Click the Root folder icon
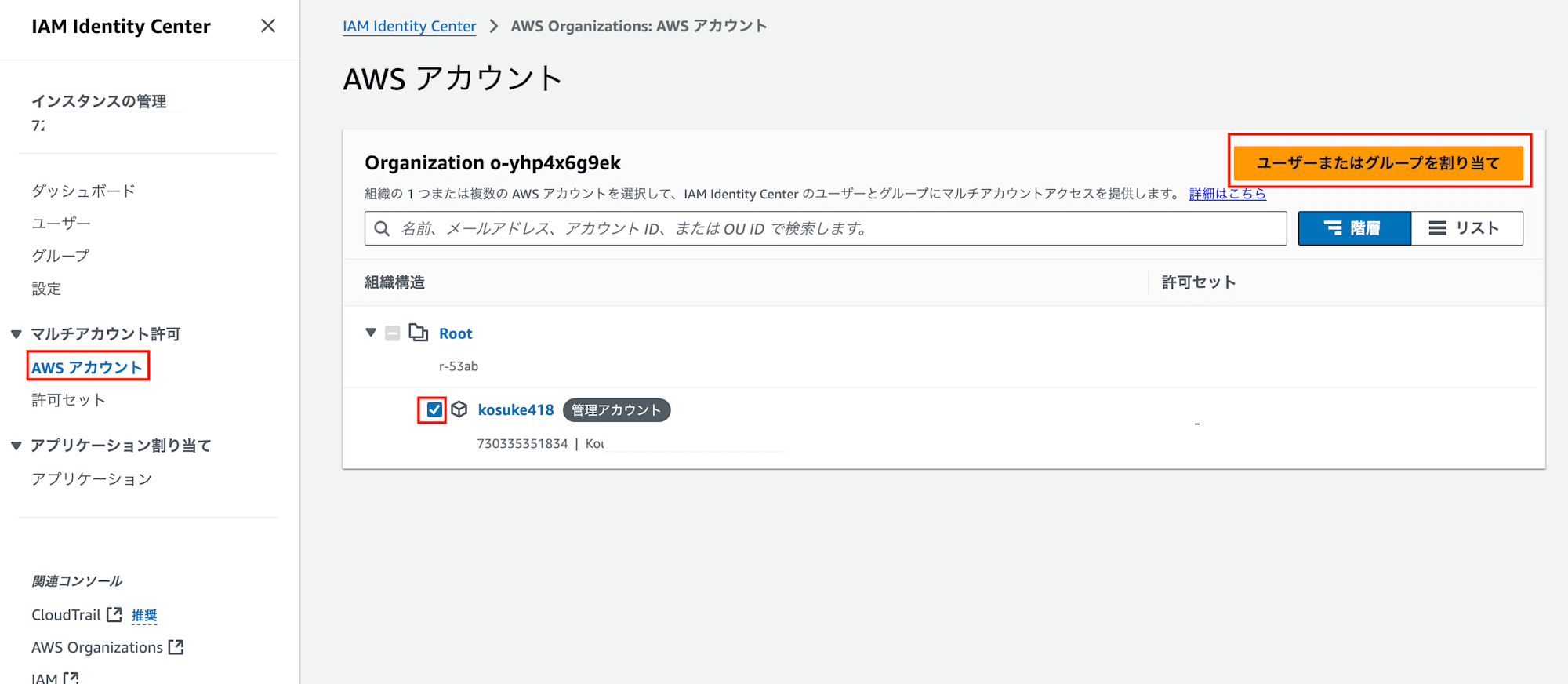1568x684 pixels. (419, 333)
